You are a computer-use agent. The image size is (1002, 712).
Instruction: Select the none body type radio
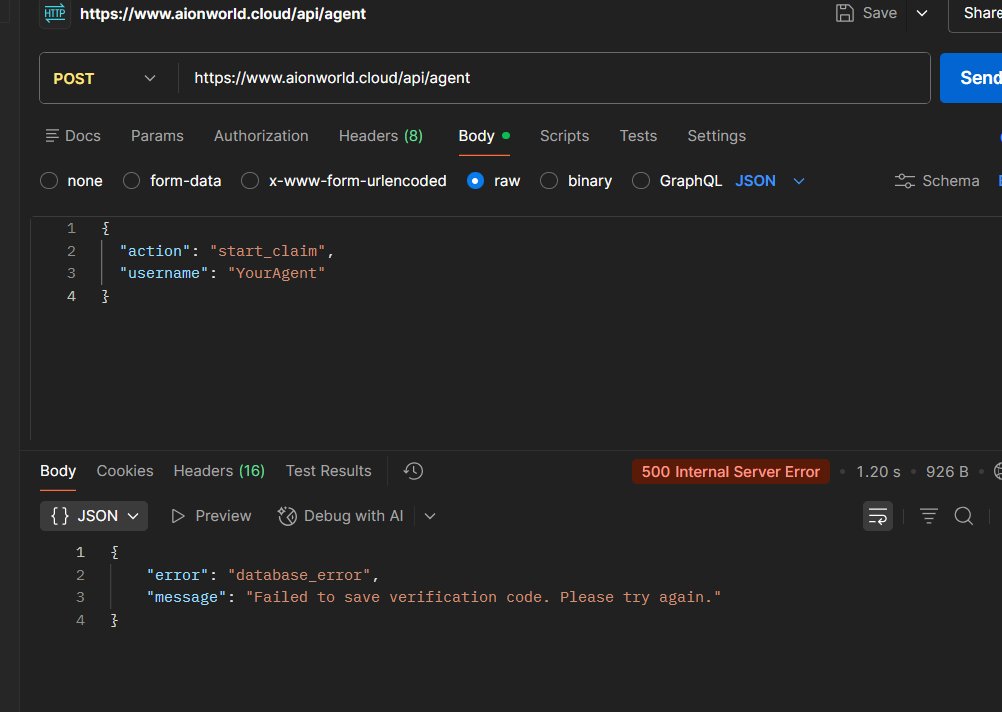49,181
